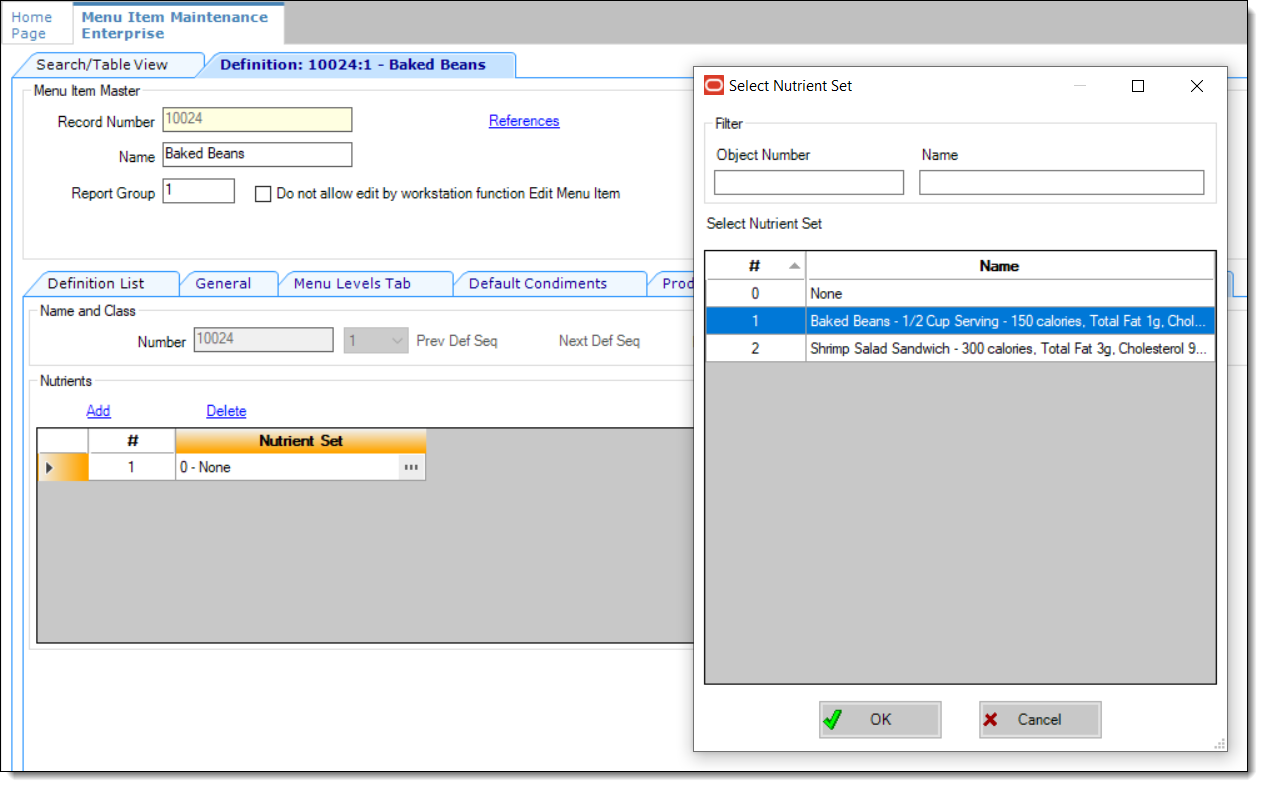1263x787 pixels.
Task: Click the Cancel button in the dialog
Action: [x=1040, y=719]
